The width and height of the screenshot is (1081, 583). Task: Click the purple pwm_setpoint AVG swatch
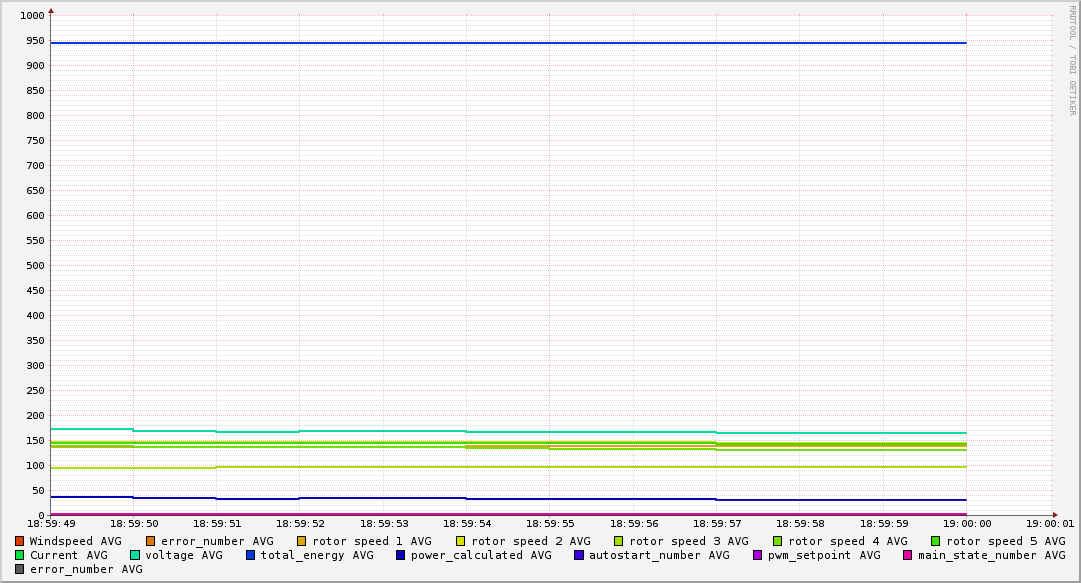(x=757, y=555)
